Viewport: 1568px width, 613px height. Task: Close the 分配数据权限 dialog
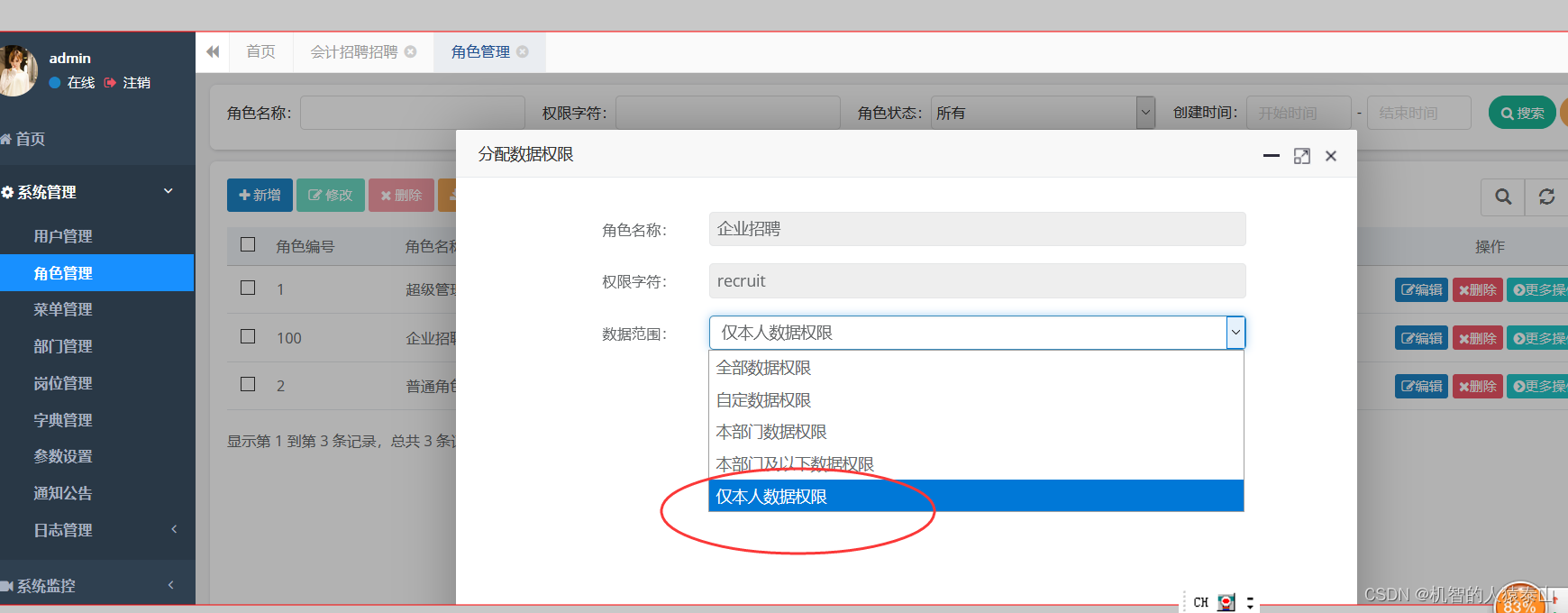[x=1331, y=156]
